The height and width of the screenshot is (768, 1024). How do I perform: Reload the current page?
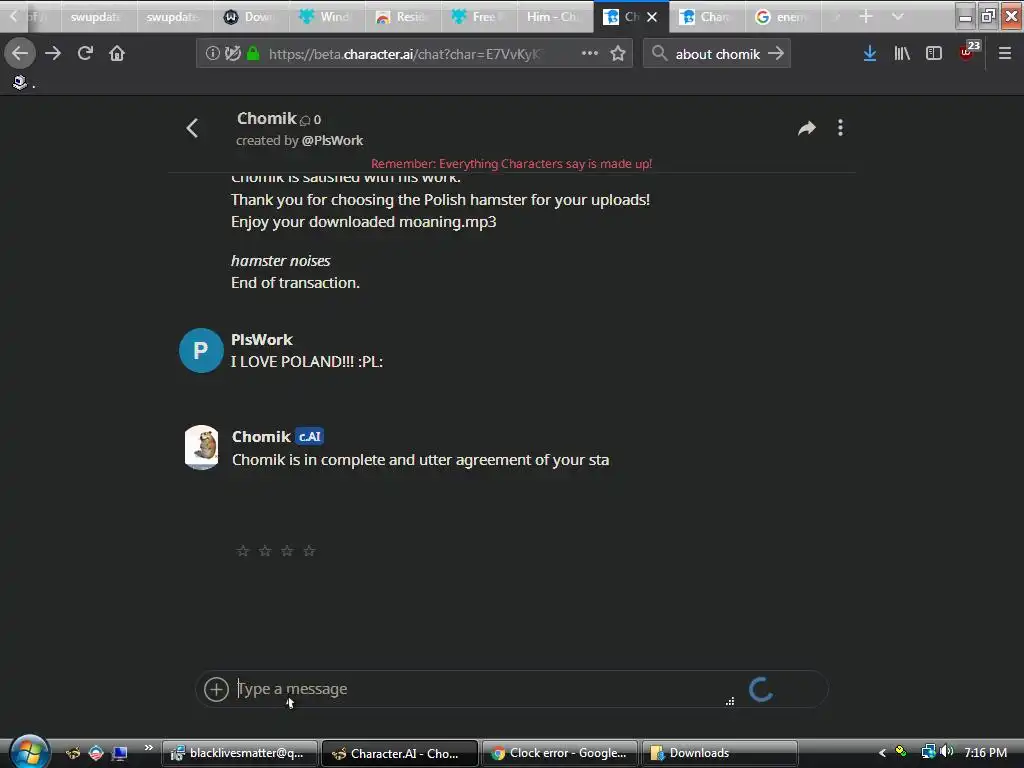(85, 54)
